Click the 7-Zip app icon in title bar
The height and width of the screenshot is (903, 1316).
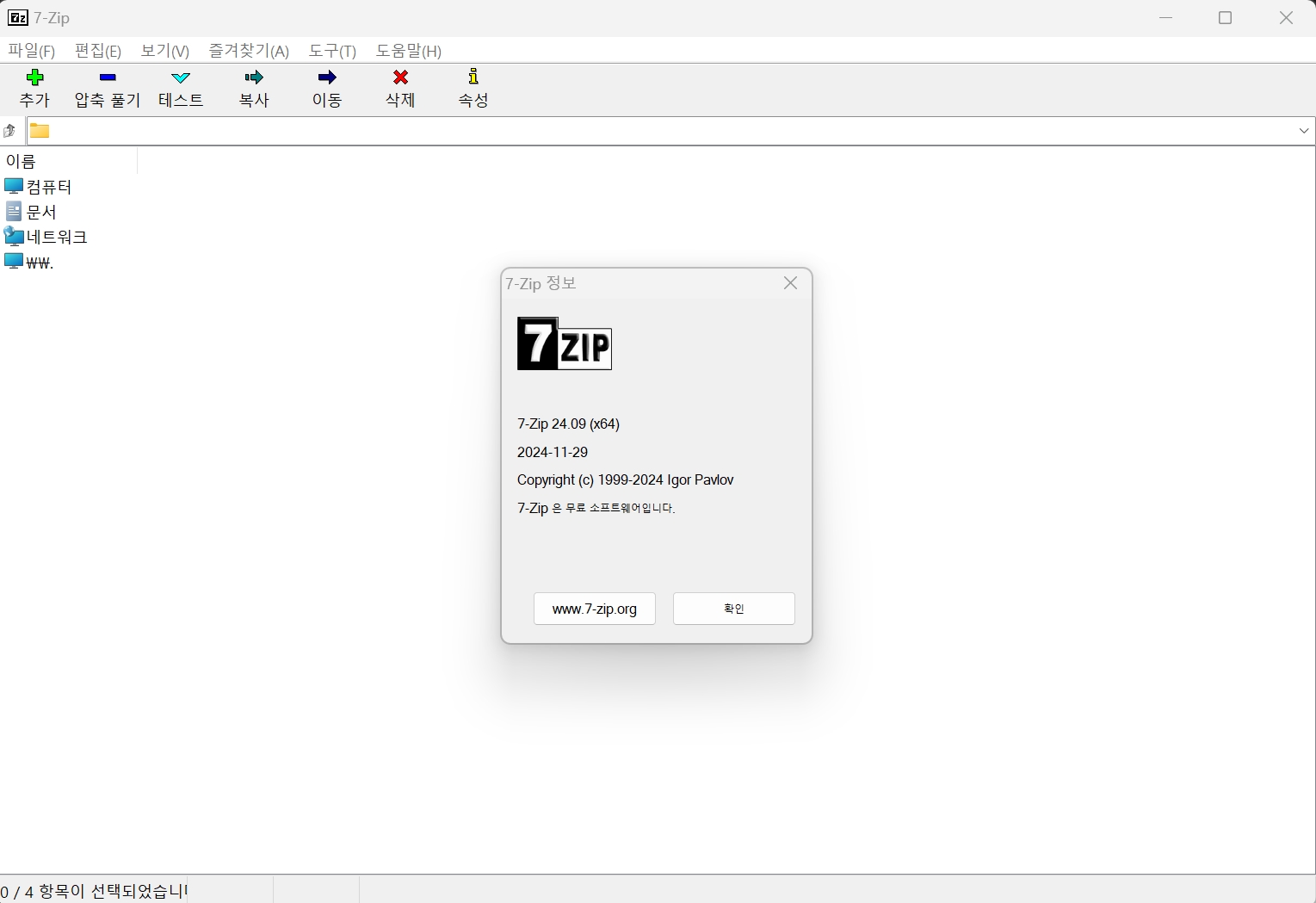17,17
